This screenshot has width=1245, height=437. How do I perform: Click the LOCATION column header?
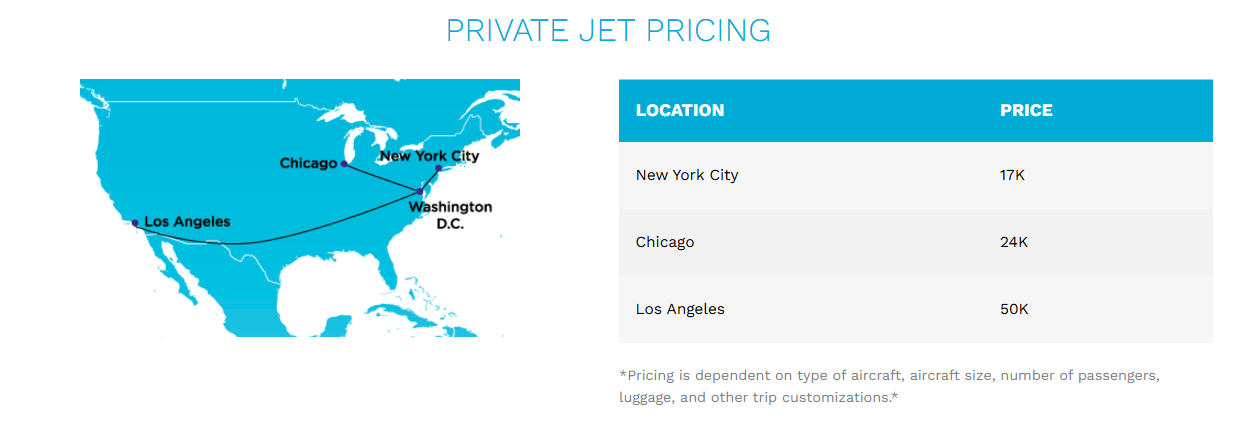pos(680,110)
